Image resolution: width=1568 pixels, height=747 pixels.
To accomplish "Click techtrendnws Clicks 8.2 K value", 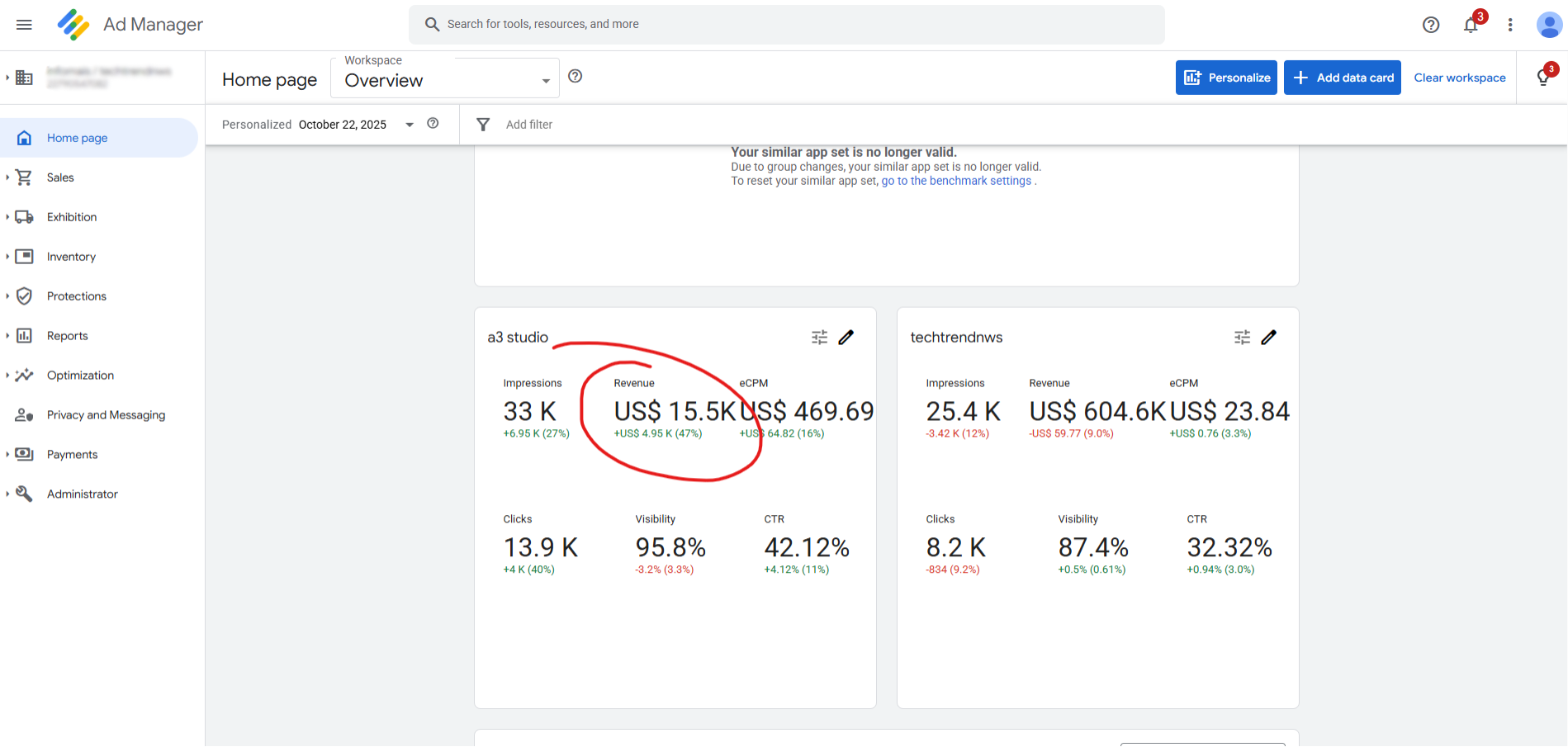I will click(956, 547).
